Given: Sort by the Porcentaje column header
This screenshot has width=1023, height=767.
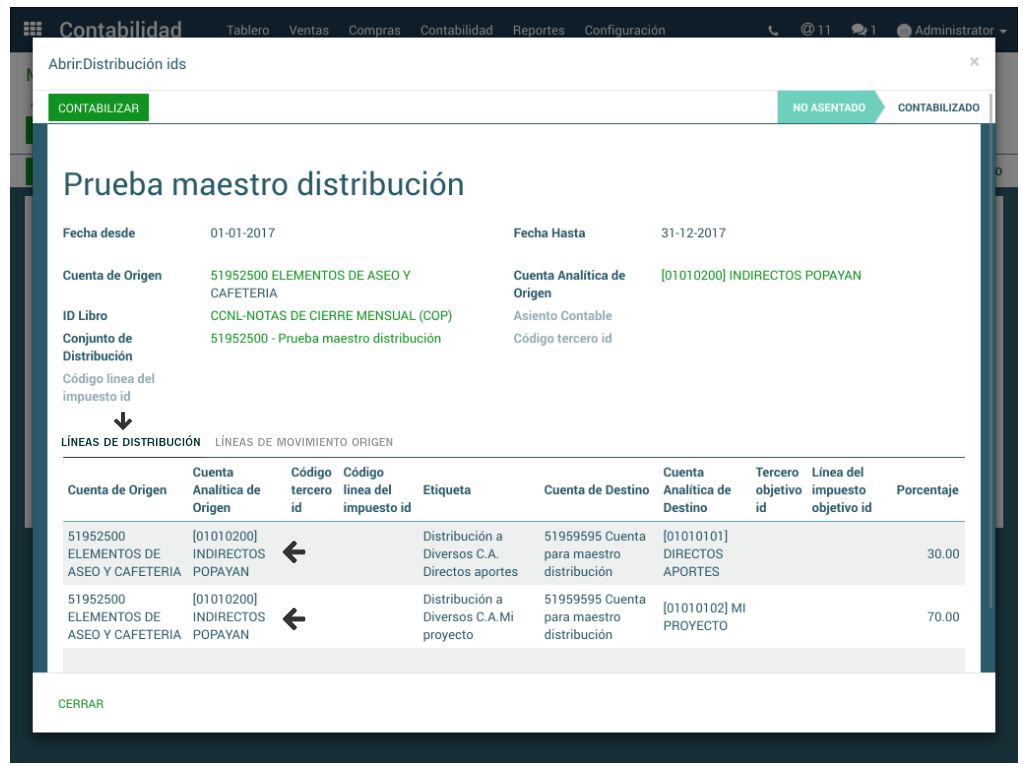Looking at the screenshot, I should 927,490.
